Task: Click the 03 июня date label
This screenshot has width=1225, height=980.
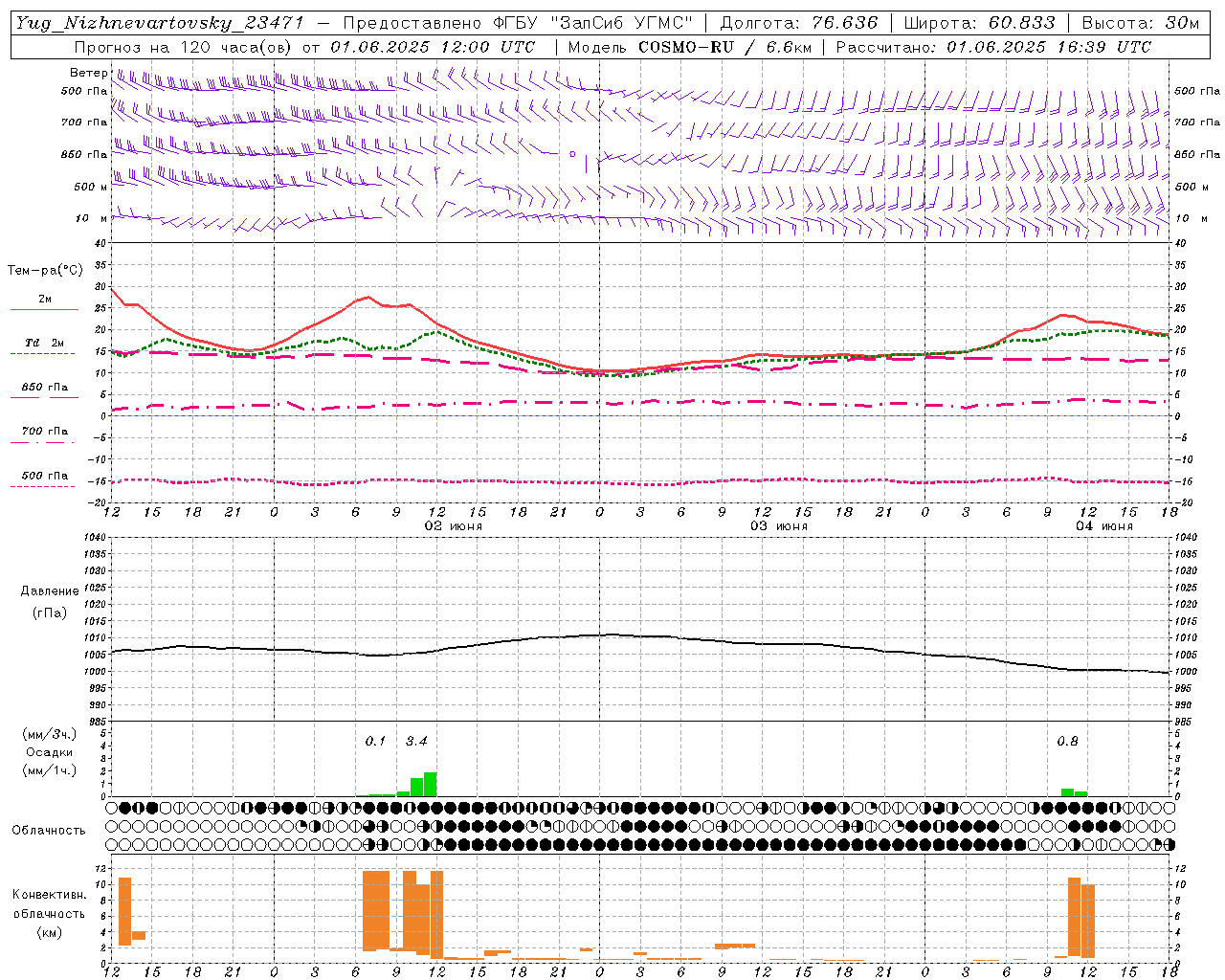Action: coord(779,526)
